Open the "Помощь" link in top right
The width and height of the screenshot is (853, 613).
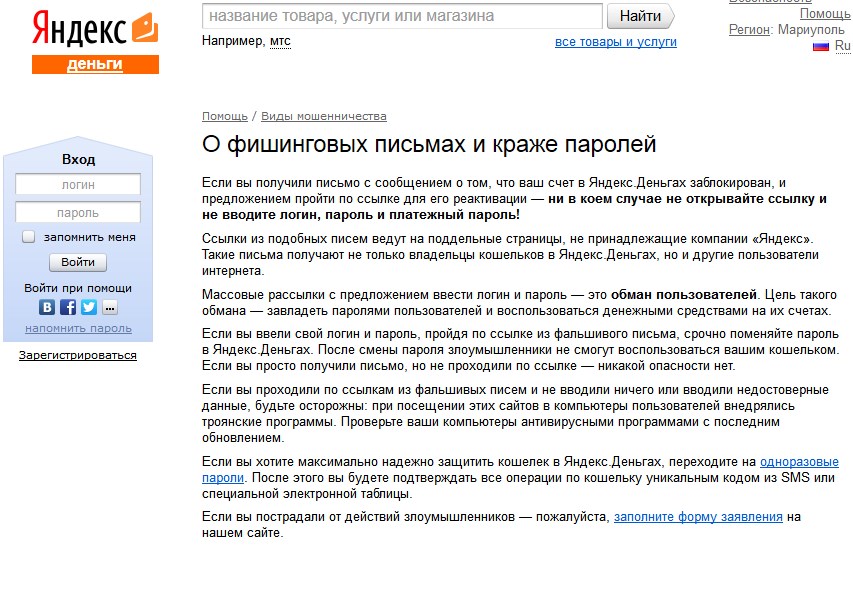pyautogui.click(x=825, y=14)
